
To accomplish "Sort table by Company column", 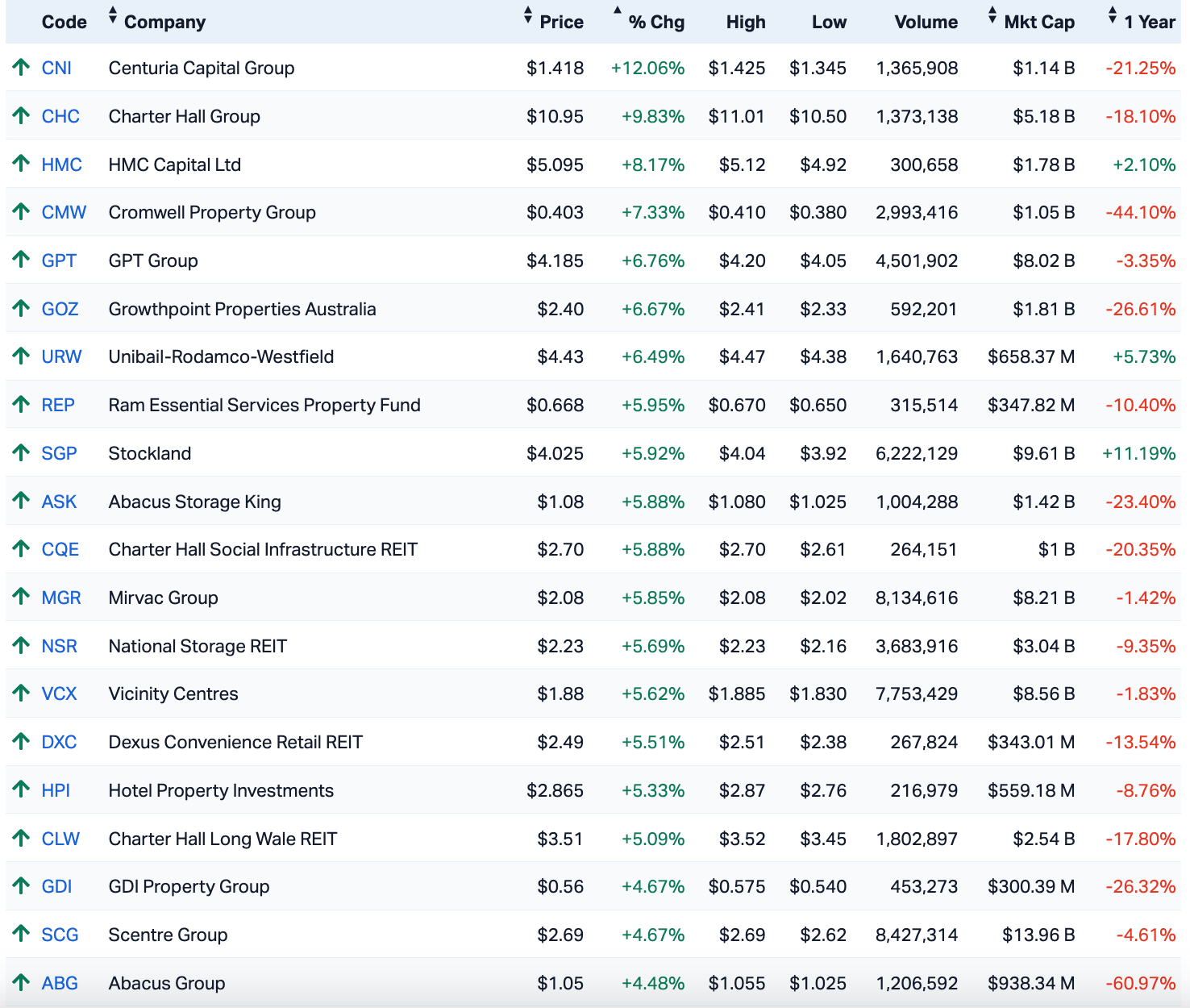I will point(157,22).
